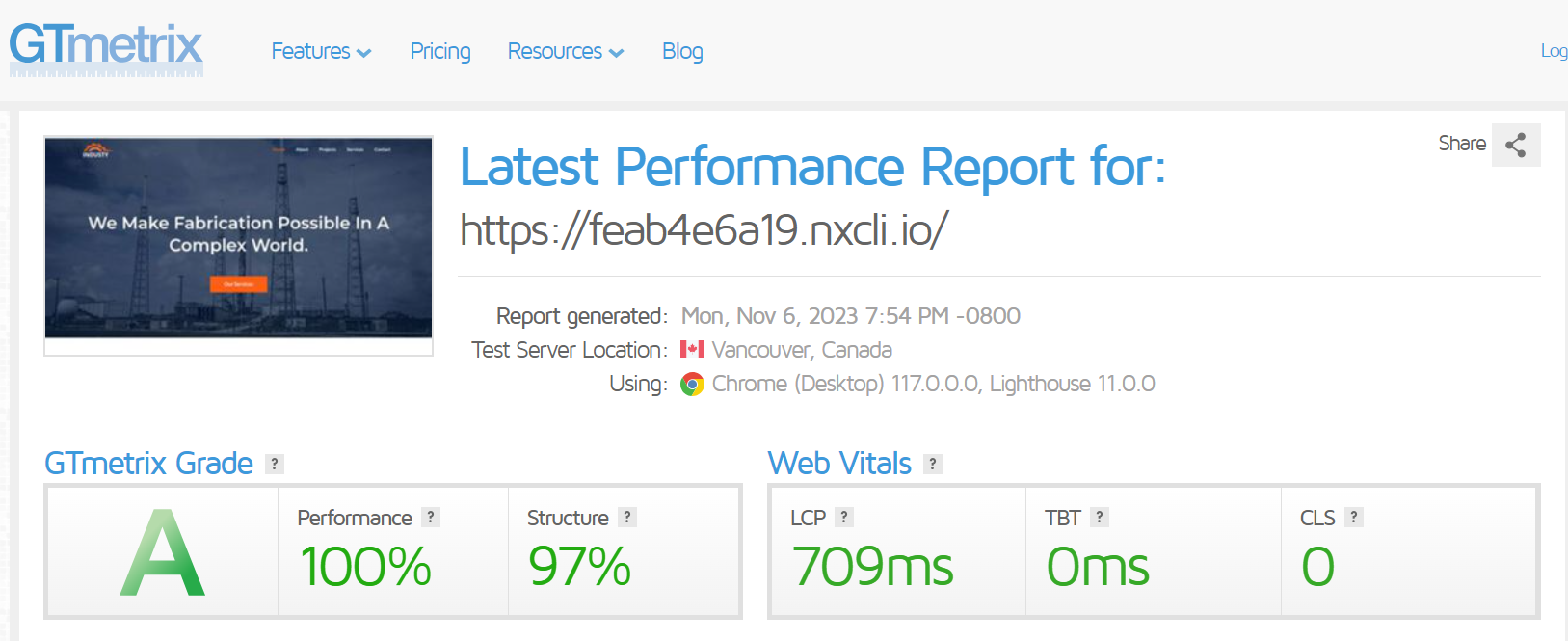Open GTmetrix Grade help question mark
The image size is (1568, 641).
pyautogui.click(x=275, y=464)
